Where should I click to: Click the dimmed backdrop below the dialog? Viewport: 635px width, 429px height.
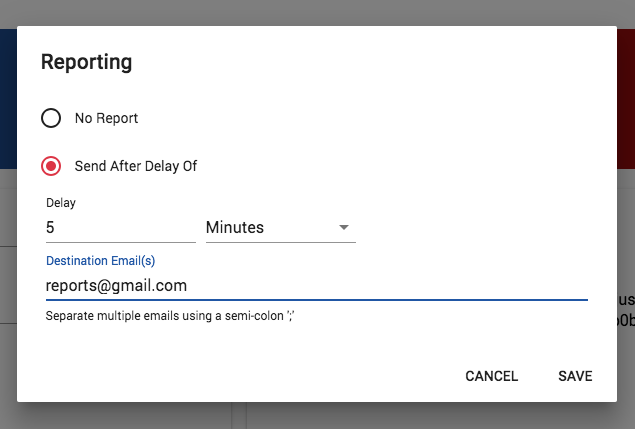(x=318, y=416)
